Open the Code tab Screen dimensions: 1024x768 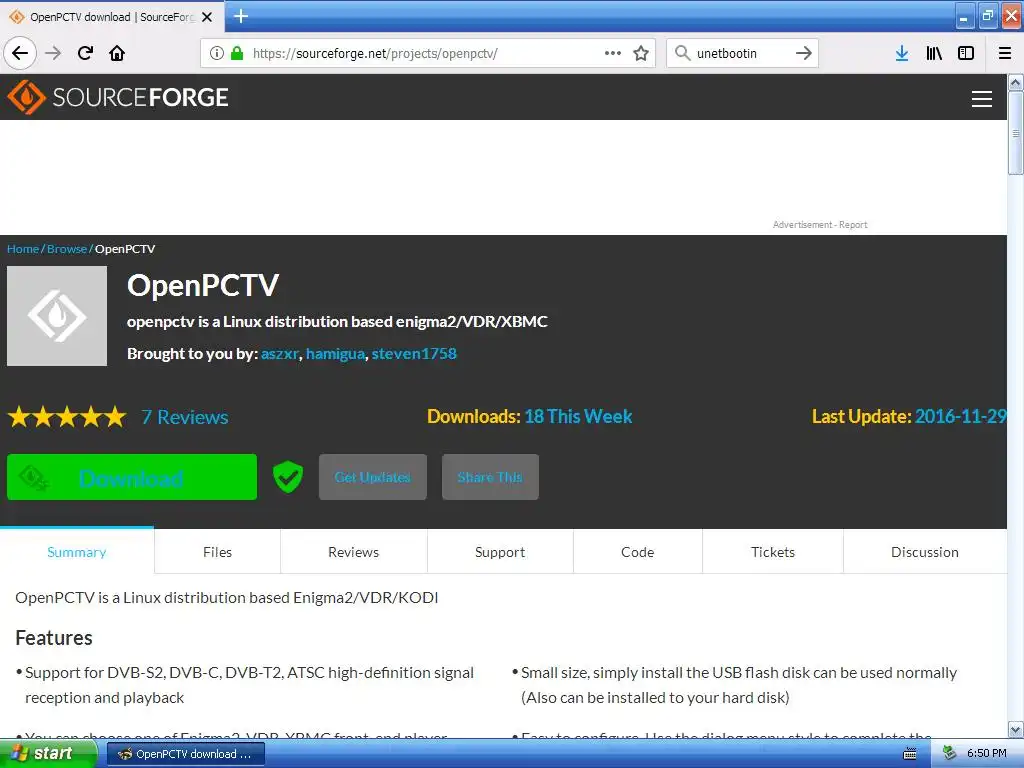tap(637, 552)
